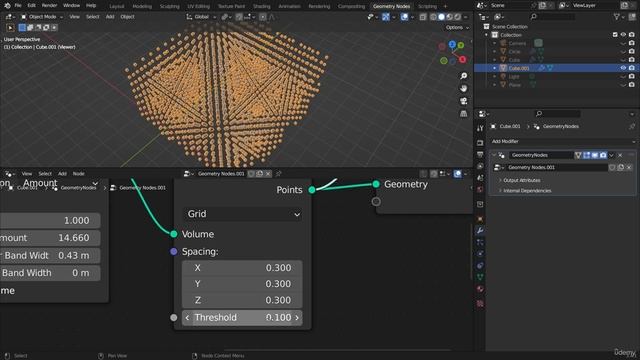The image size is (640, 360).
Task: Toggle Cube.001 visibility eye in outliner
Action: point(623,68)
